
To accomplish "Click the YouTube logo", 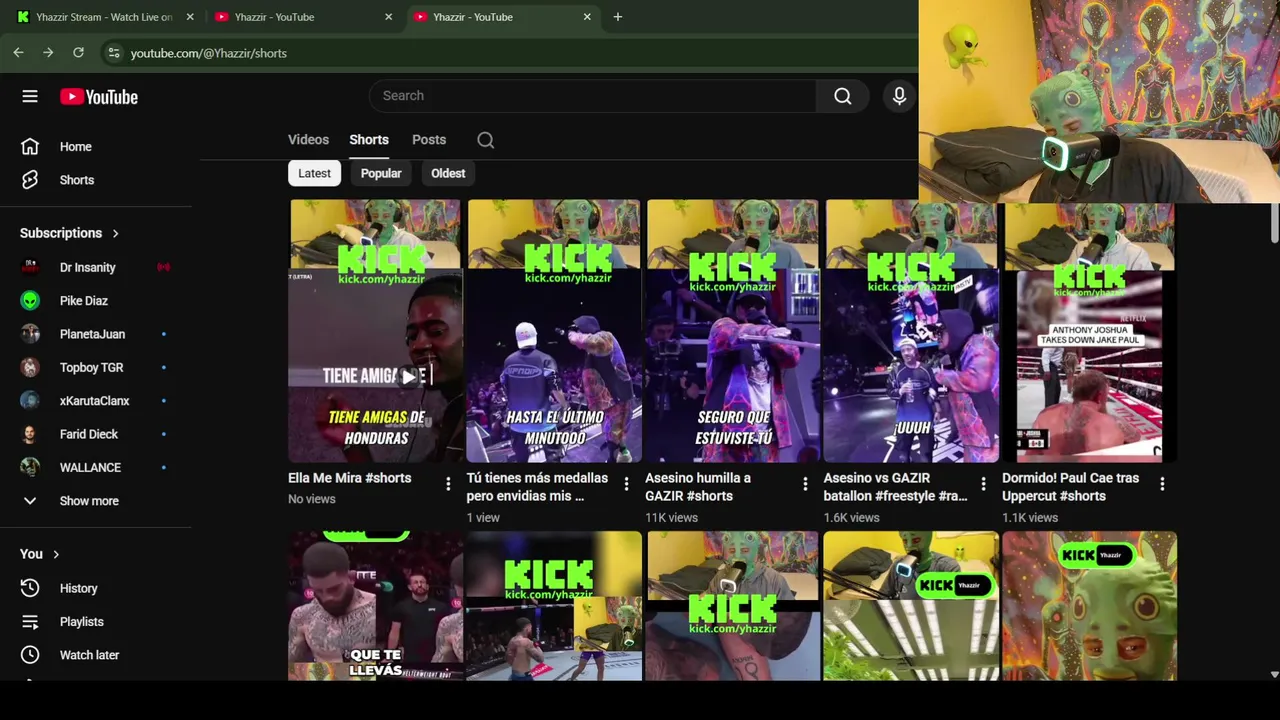I will 99,96.
